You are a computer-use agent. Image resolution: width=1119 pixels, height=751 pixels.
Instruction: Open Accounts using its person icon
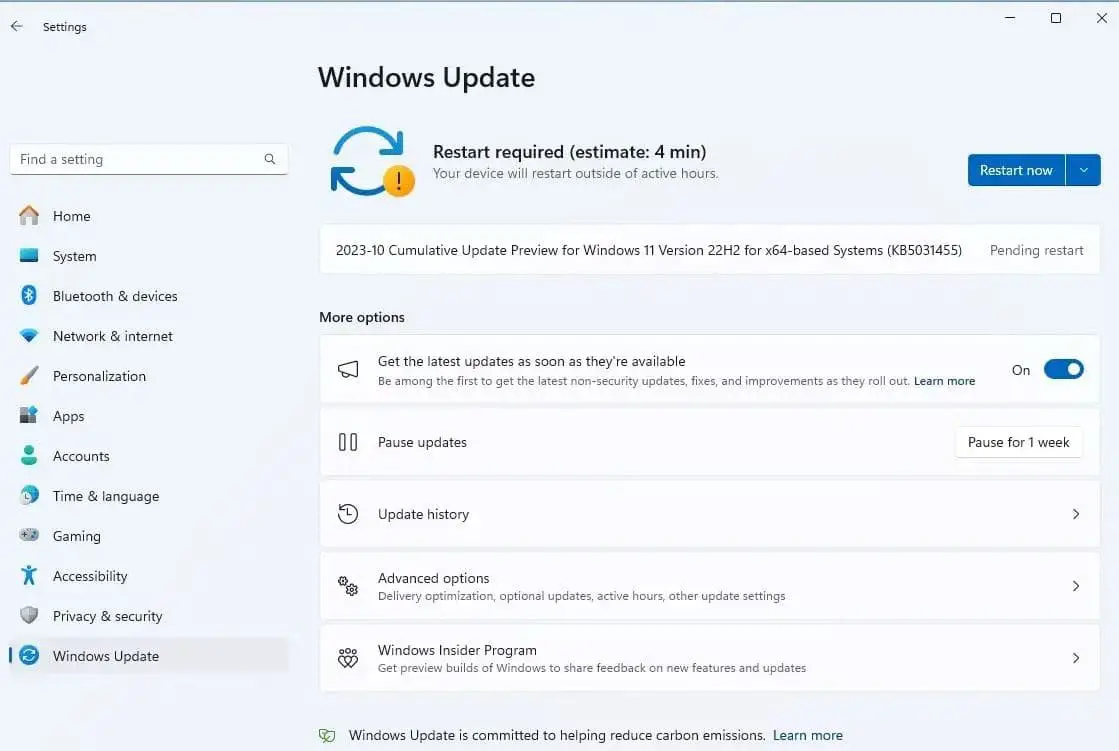29,456
